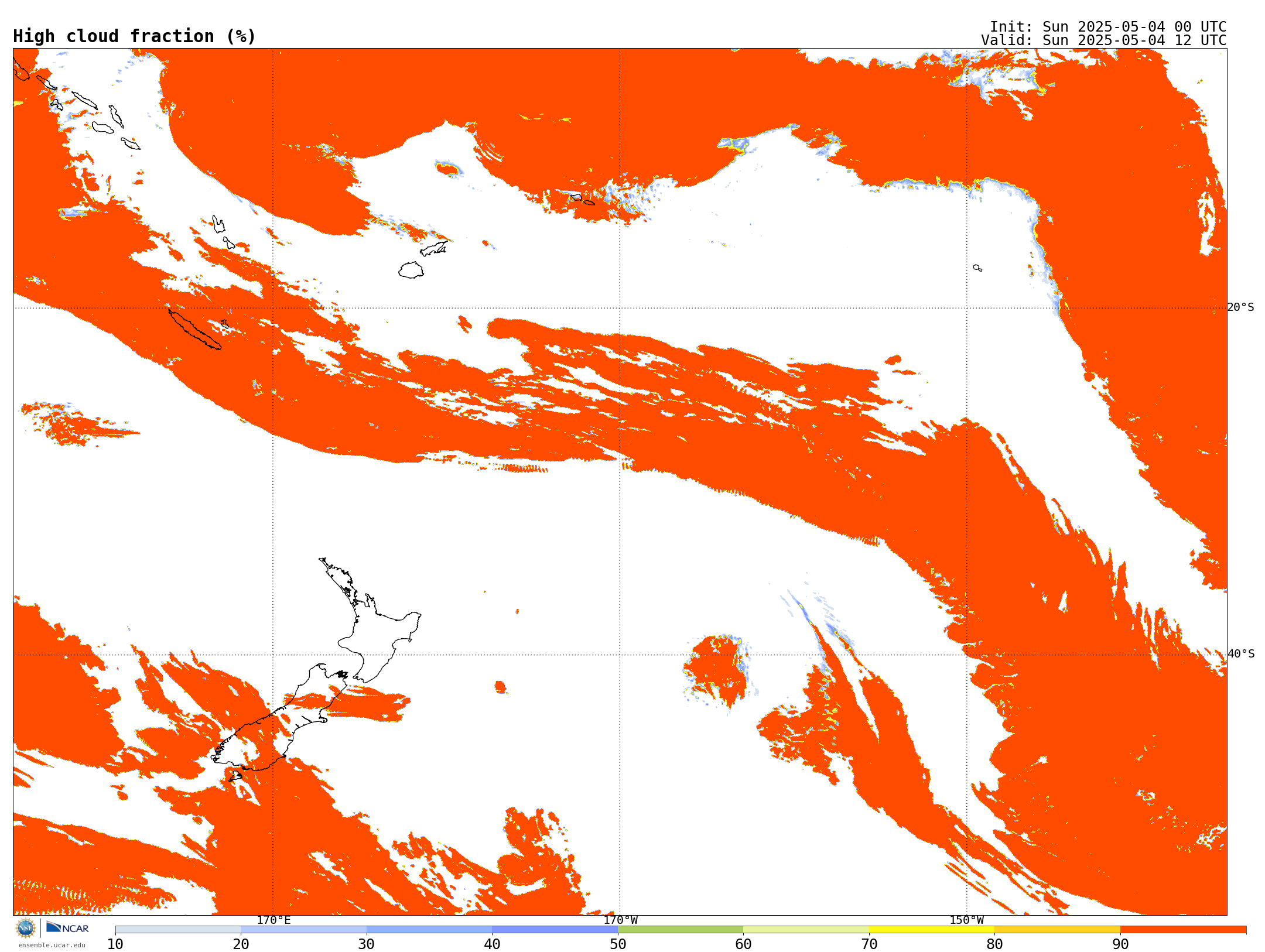Click the 150°W longitude label
This screenshot has width=1265, height=952.
click(967, 920)
